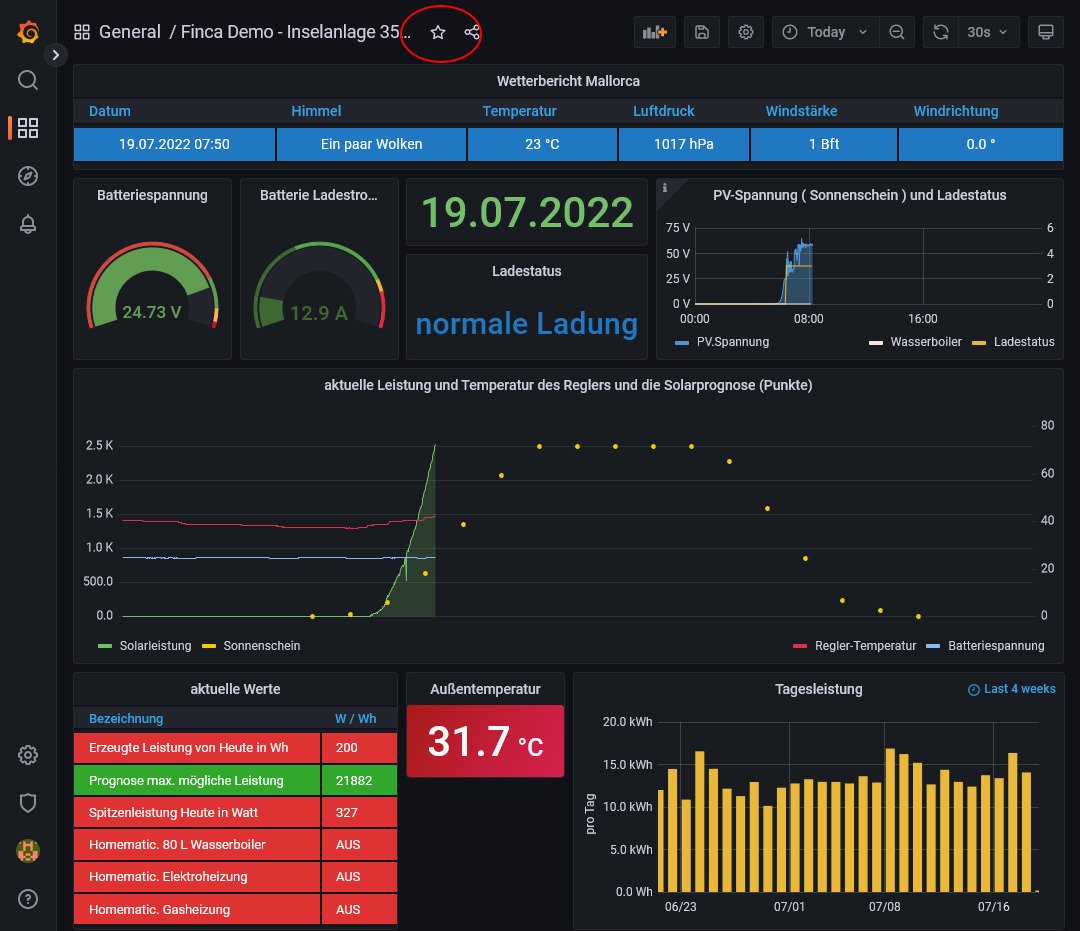
Task: Open the Alerting bell icon
Action: (28, 224)
